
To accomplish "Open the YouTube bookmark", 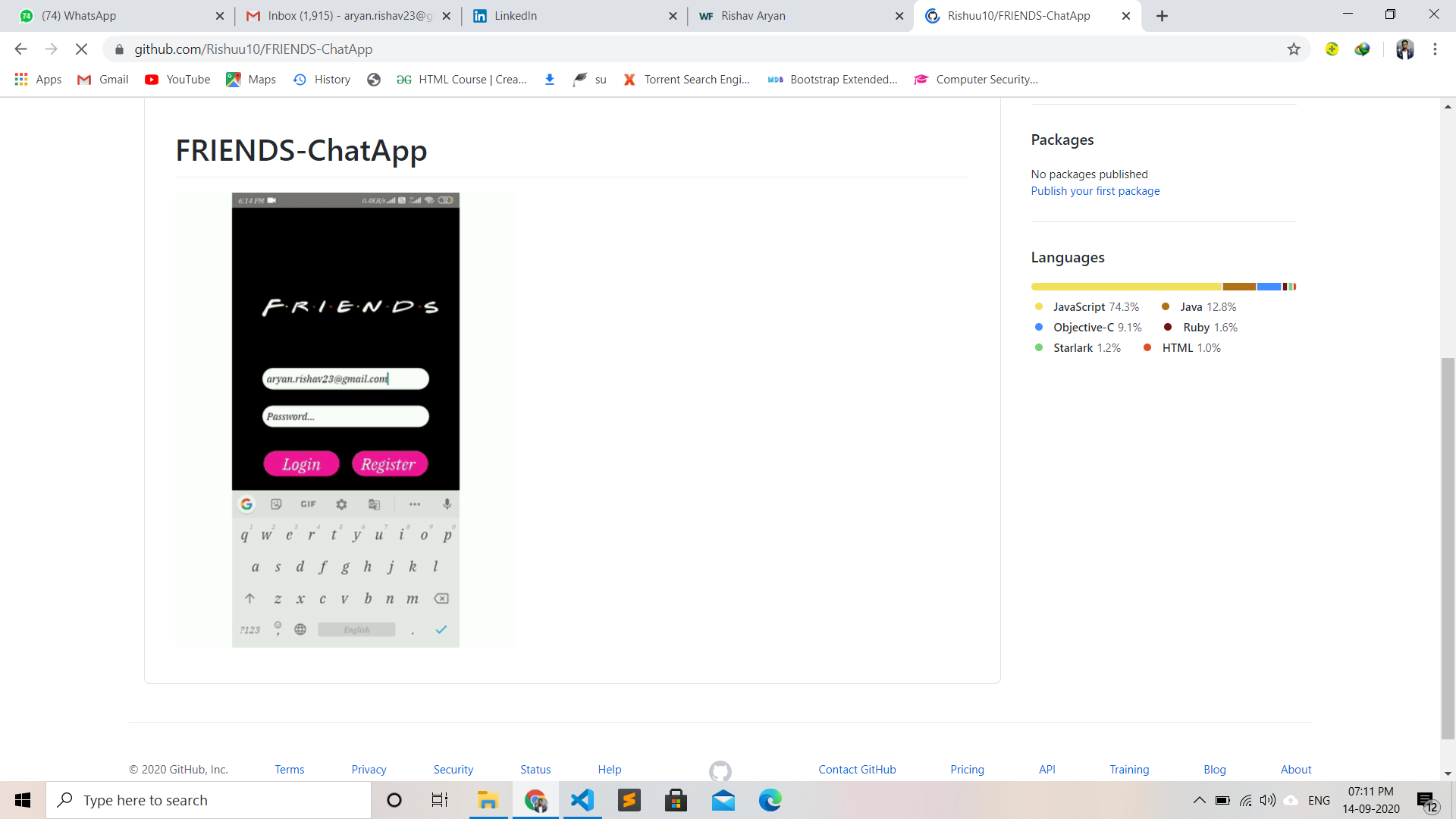I will [177, 80].
